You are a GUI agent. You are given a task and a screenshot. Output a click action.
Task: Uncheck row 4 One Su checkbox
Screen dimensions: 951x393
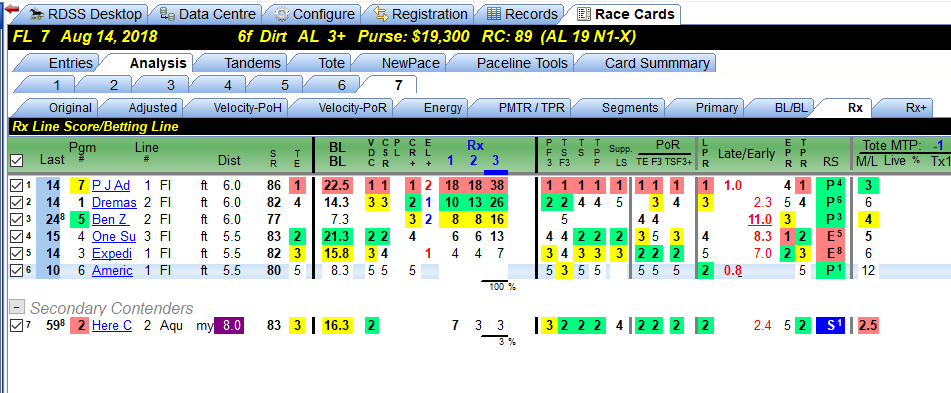pyautogui.click(x=17, y=237)
